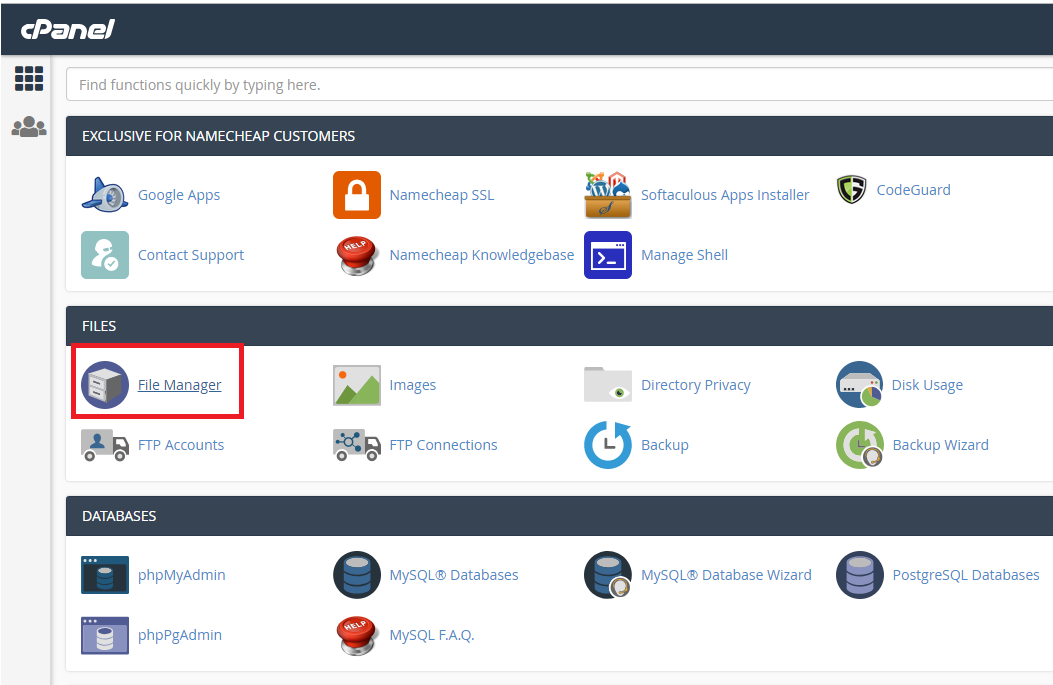Viewport: 1053px width, 685px height.
Task: Click the Images picture icon
Action: [357, 385]
